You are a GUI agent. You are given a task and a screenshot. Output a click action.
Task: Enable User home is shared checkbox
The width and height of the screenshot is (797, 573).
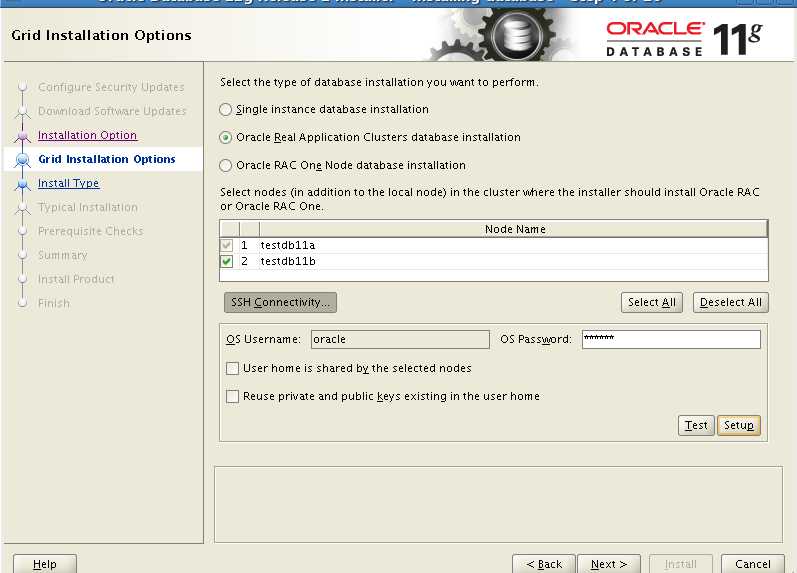(x=232, y=368)
